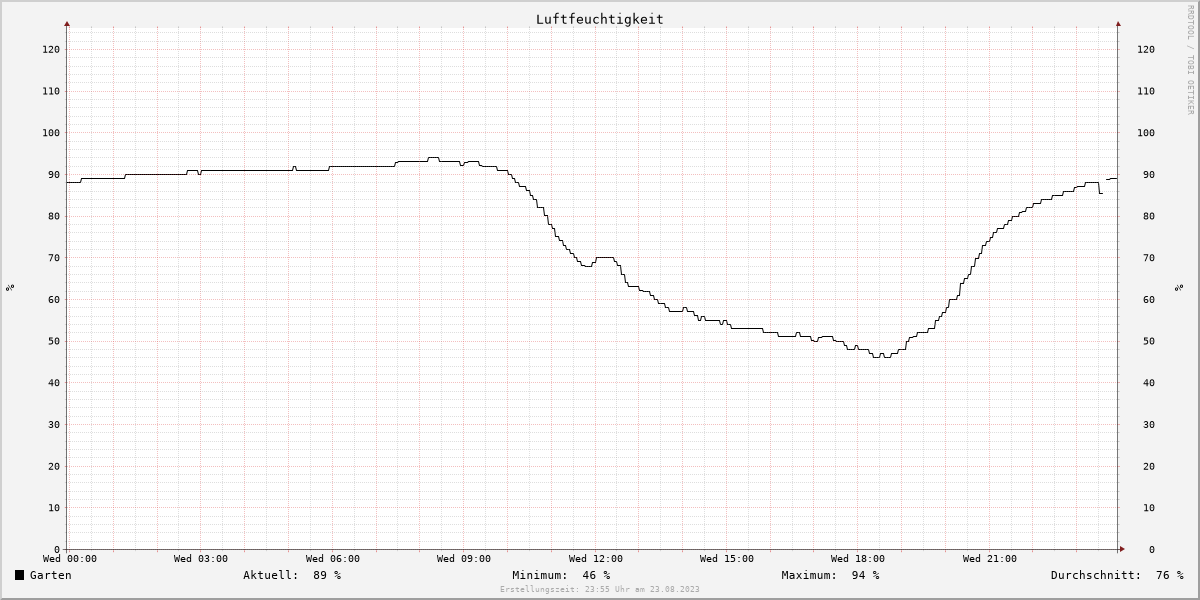Click the 120 label on left axis

pyautogui.click(x=51, y=49)
